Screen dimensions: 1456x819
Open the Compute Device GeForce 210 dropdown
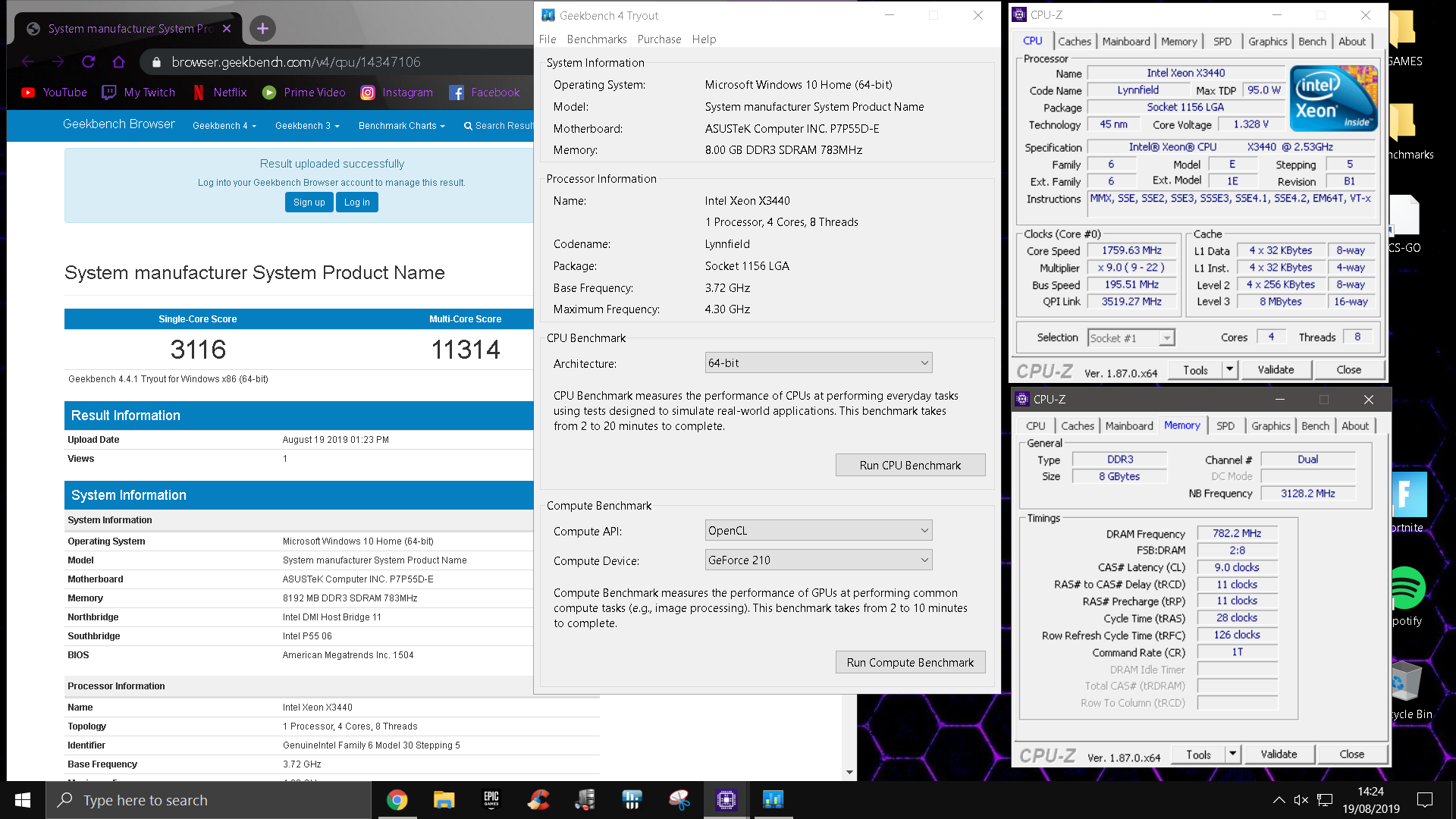click(x=818, y=560)
